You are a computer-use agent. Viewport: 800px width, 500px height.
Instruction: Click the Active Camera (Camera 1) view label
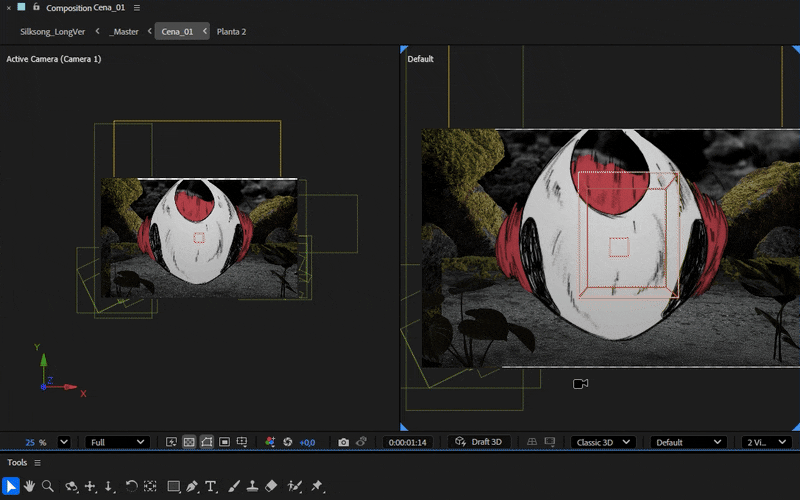coord(54,59)
